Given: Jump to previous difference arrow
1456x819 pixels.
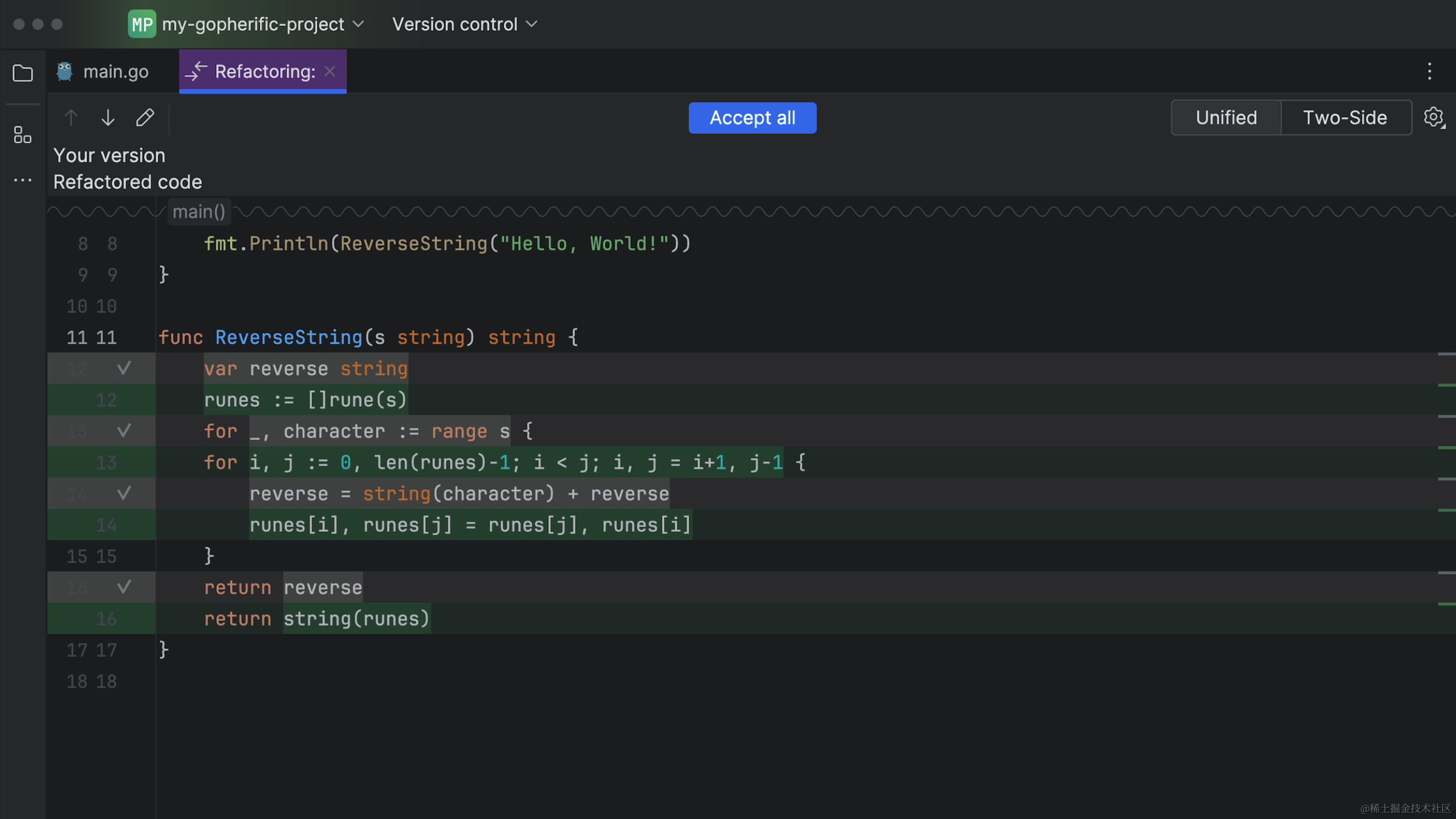Looking at the screenshot, I should pos(71,118).
